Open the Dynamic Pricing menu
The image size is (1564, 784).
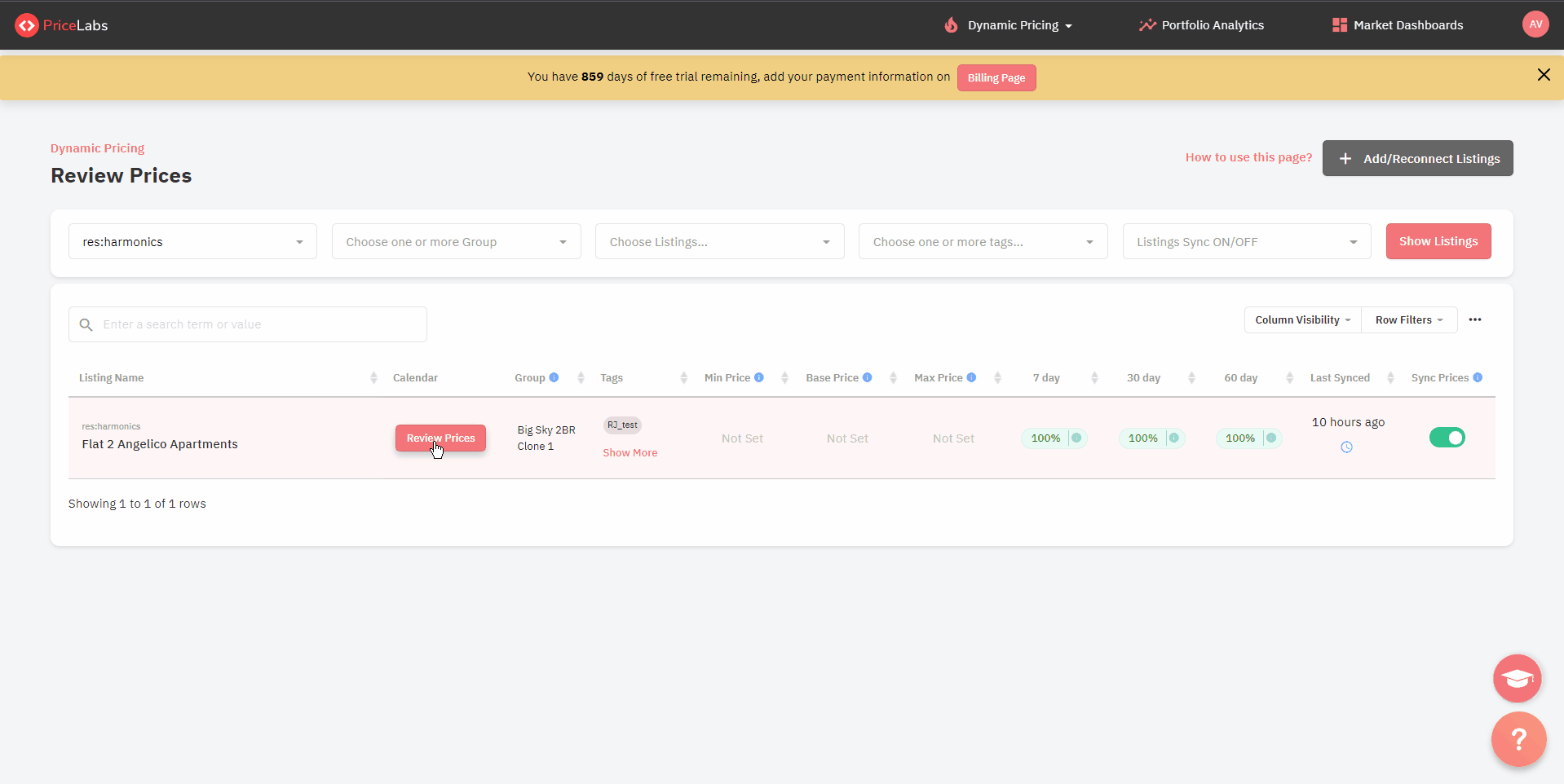(1008, 25)
